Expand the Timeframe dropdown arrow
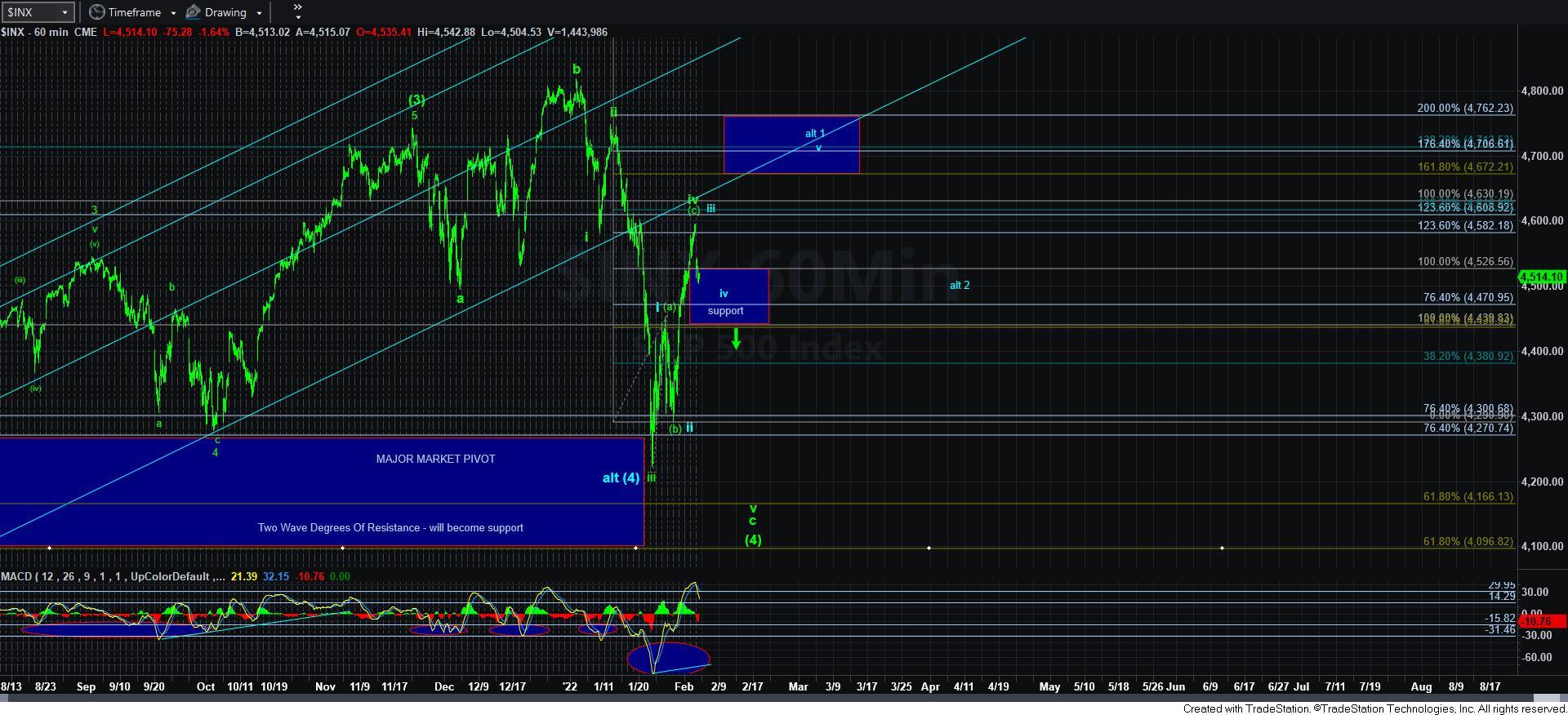The width and height of the screenshot is (1568, 715). point(173,13)
